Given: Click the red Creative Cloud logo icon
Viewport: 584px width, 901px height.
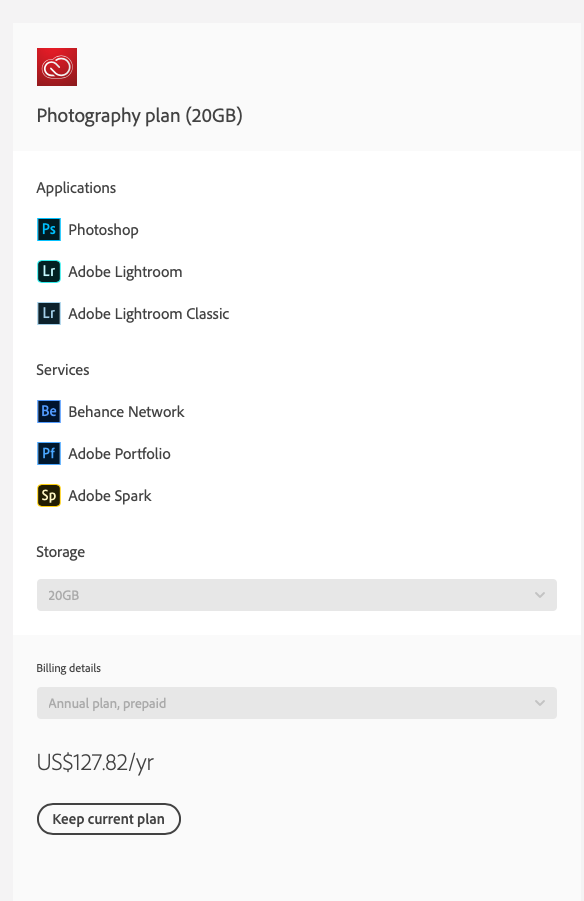Looking at the screenshot, I should tap(57, 67).
